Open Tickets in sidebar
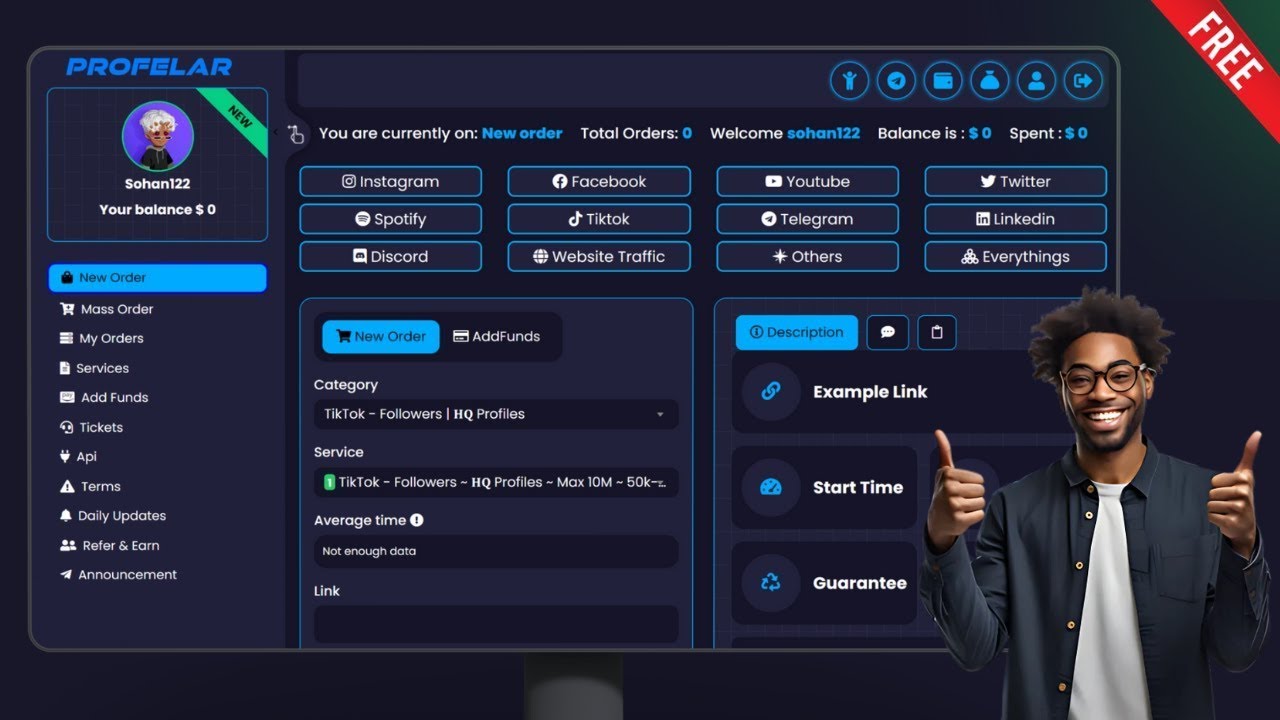The width and height of the screenshot is (1280, 720). coord(91,427)
